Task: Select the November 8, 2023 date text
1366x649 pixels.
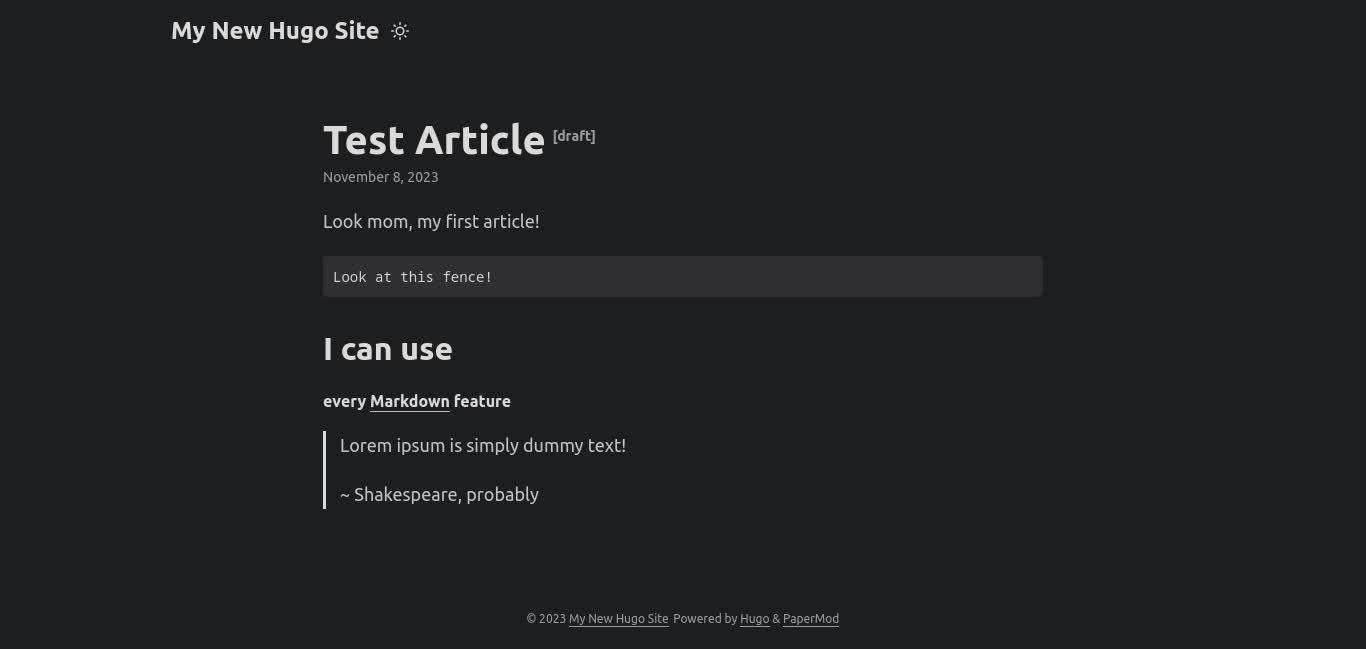Action: click(380, 177)
